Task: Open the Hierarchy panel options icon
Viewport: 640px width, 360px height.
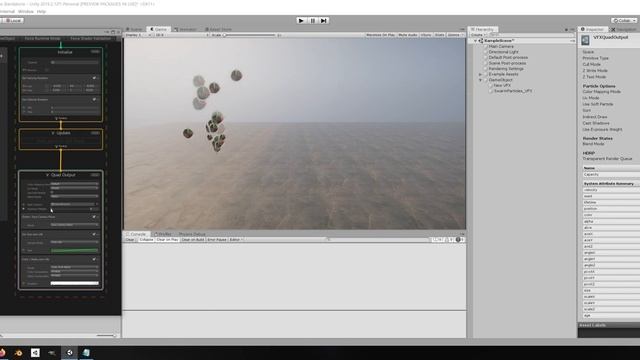Action: tap(572, 30)
